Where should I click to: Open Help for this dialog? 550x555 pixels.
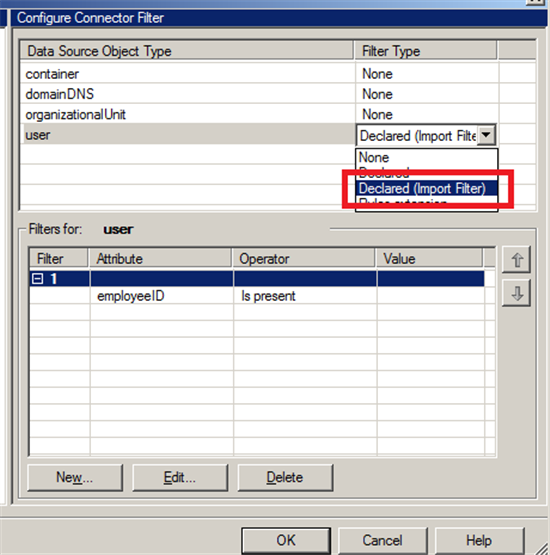(x=479, y=540)
